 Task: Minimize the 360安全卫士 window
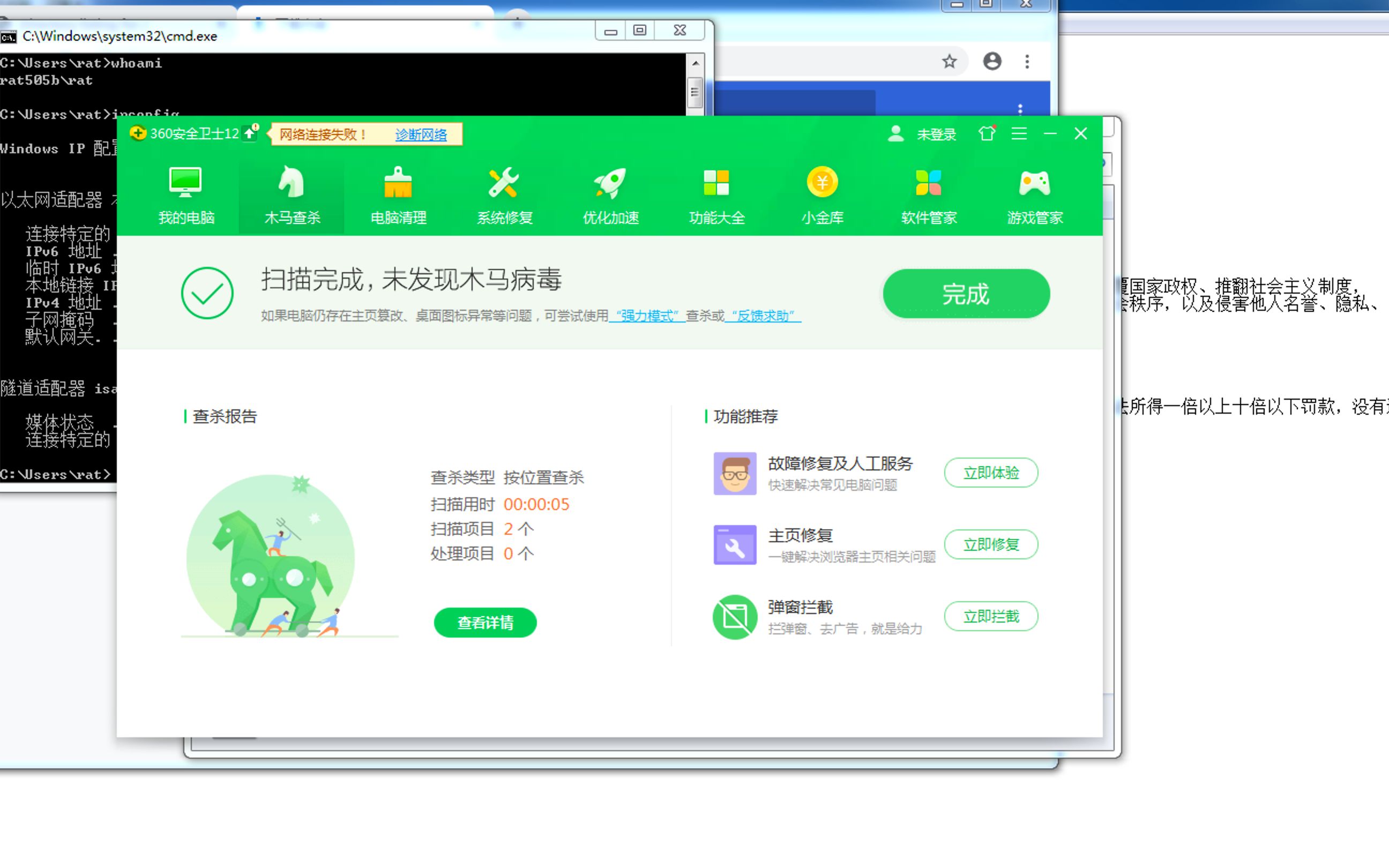pyautogui.click(x=1050, y=133)
